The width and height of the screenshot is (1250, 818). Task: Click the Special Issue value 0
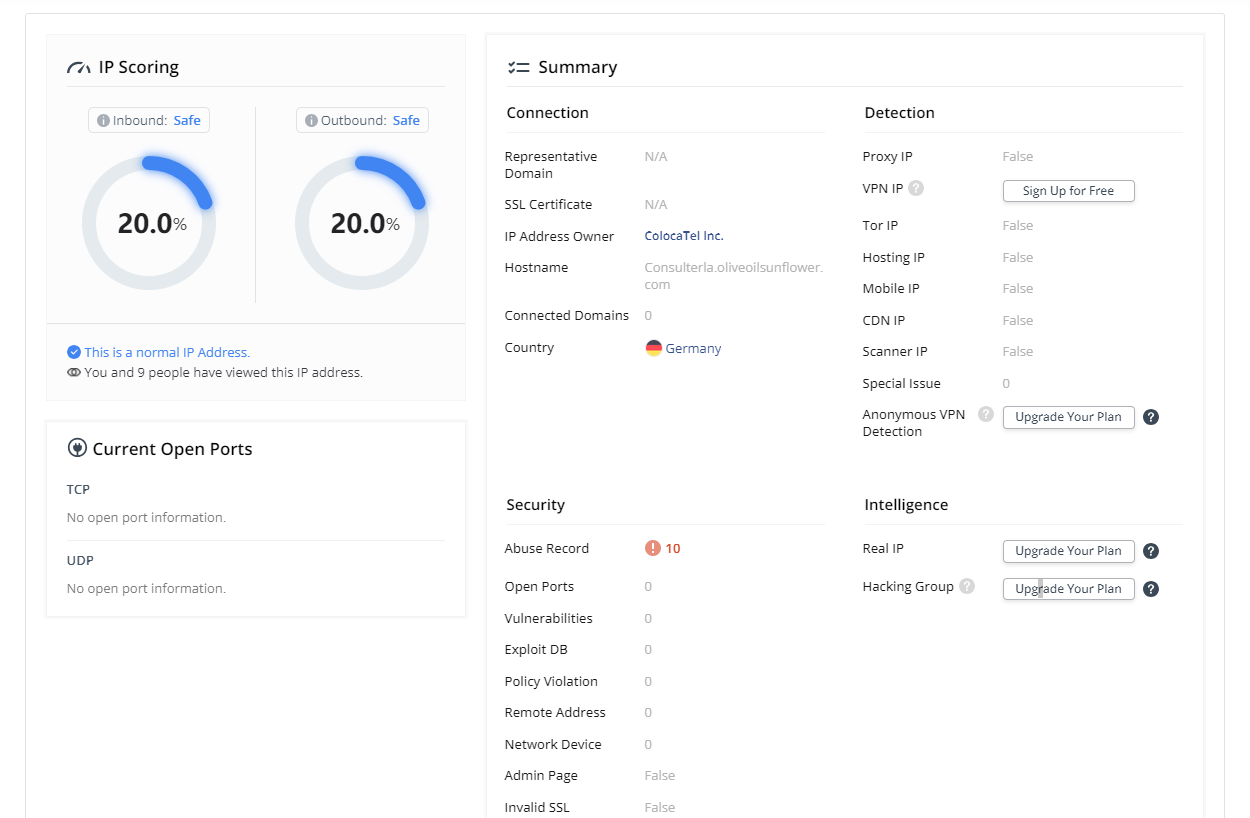(1006, 383)
